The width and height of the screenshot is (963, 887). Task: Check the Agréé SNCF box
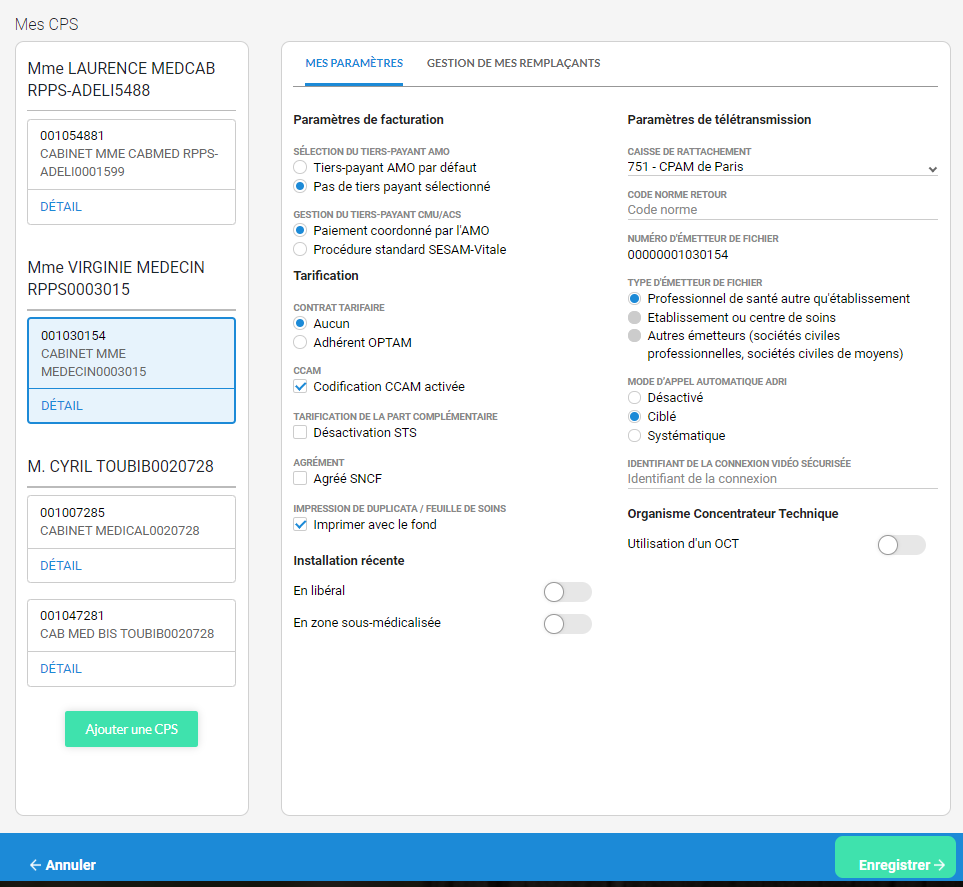coord(300,479)
